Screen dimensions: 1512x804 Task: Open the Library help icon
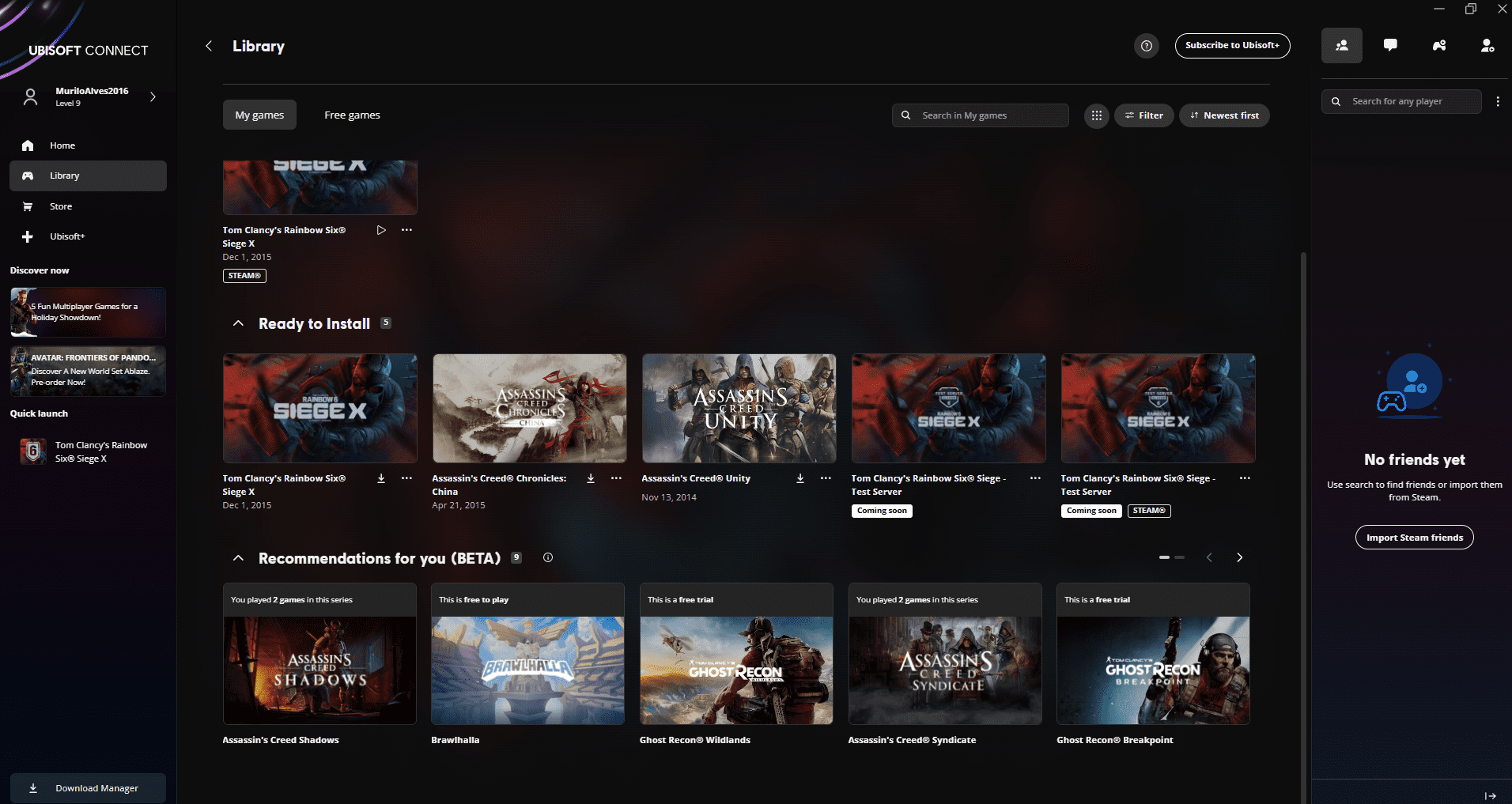point(1146,46)
